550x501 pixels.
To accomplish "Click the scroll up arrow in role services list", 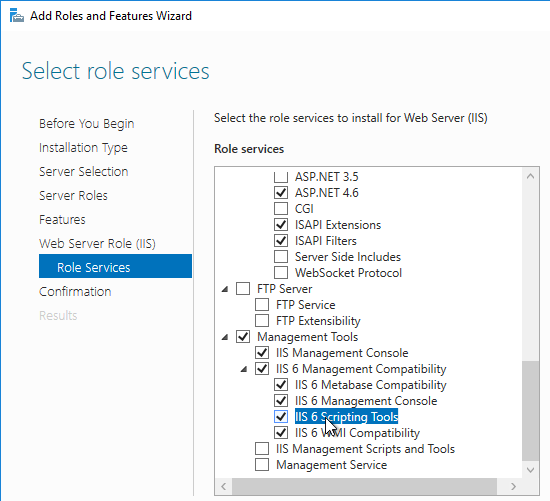I will 530,176.
